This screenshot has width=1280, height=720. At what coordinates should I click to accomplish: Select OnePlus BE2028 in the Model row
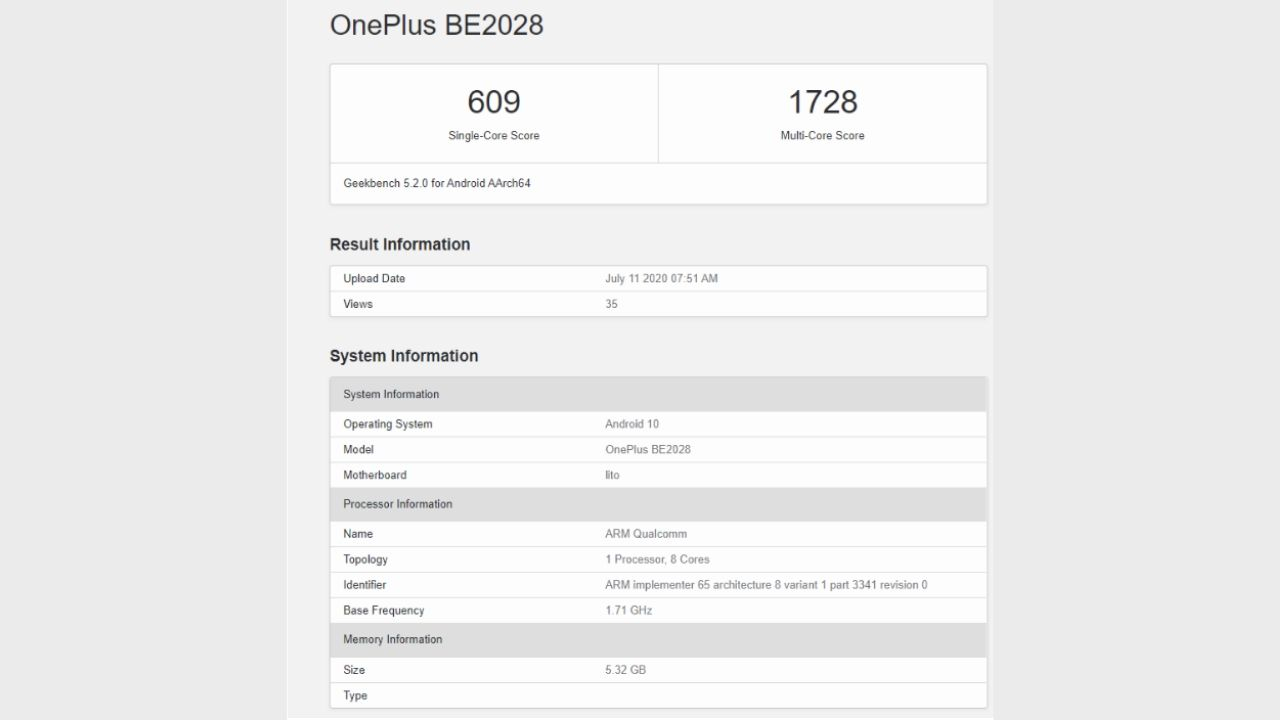click(648, 450)
